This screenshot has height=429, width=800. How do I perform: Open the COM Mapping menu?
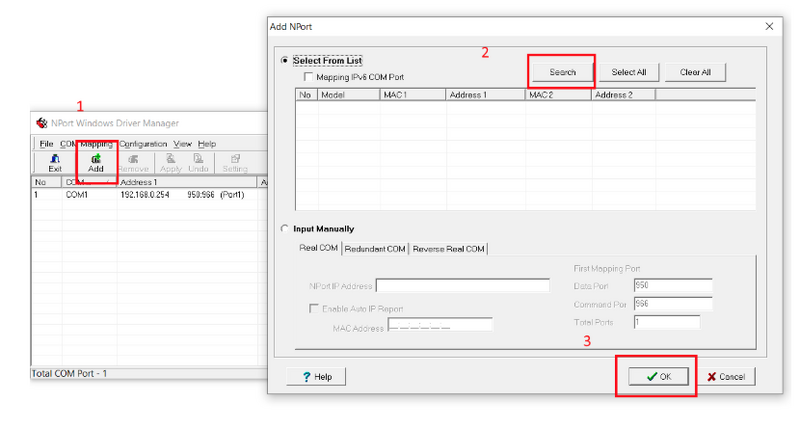coord(86,144)
